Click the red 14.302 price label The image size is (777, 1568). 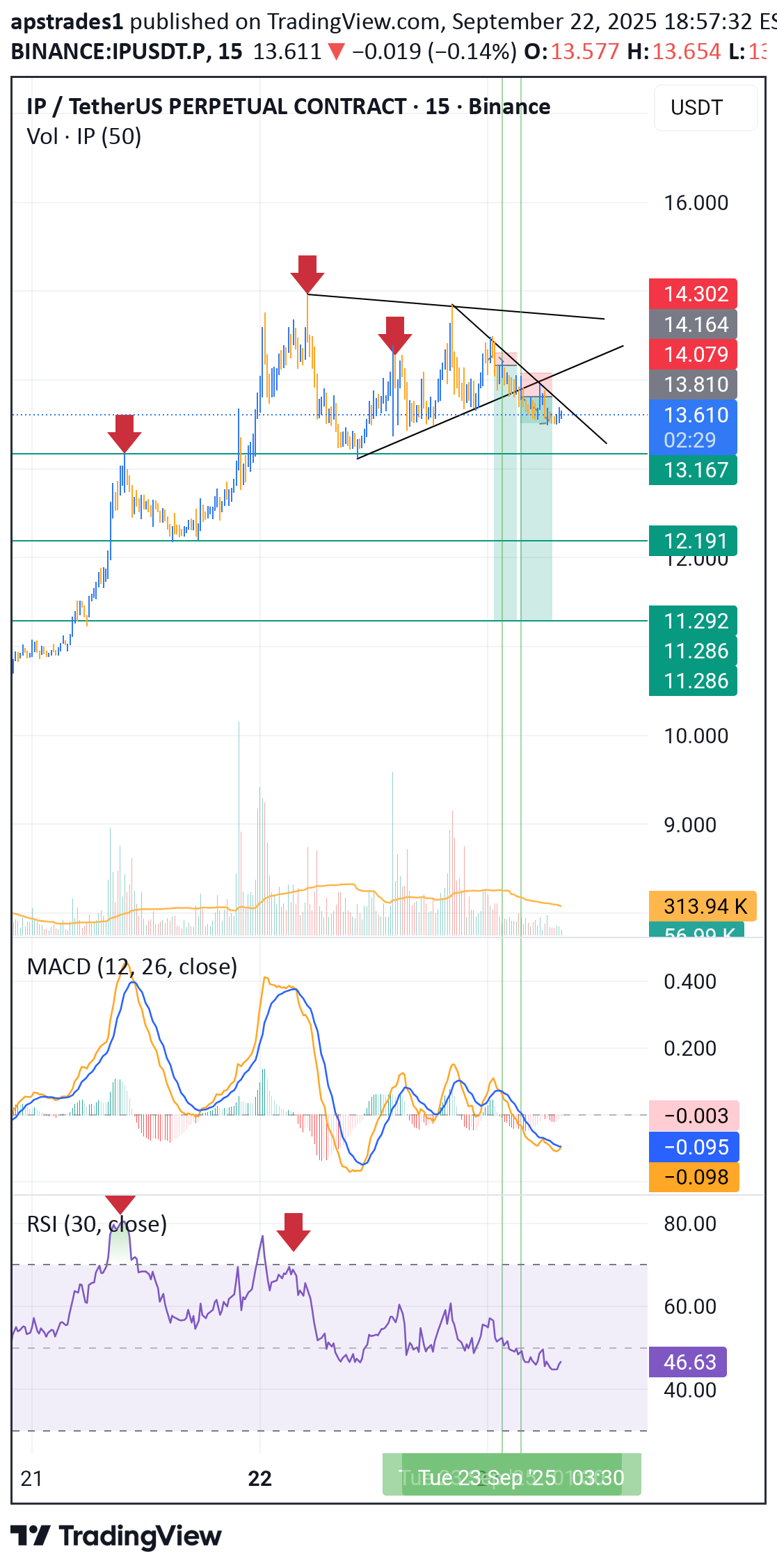click(692, 294)
